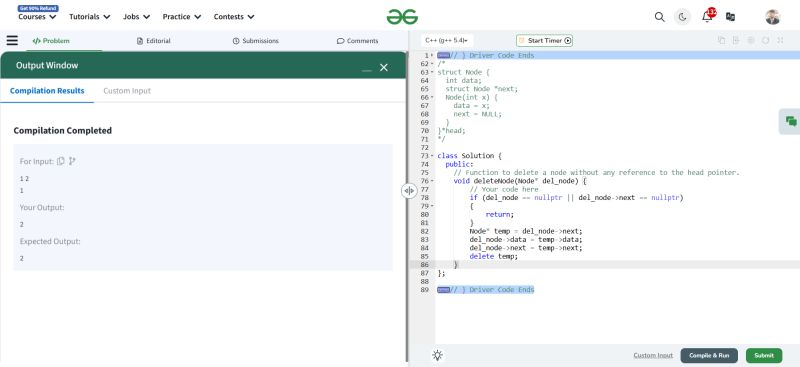Click 'Compilation Completed' heading

click(x=63, y=131)
